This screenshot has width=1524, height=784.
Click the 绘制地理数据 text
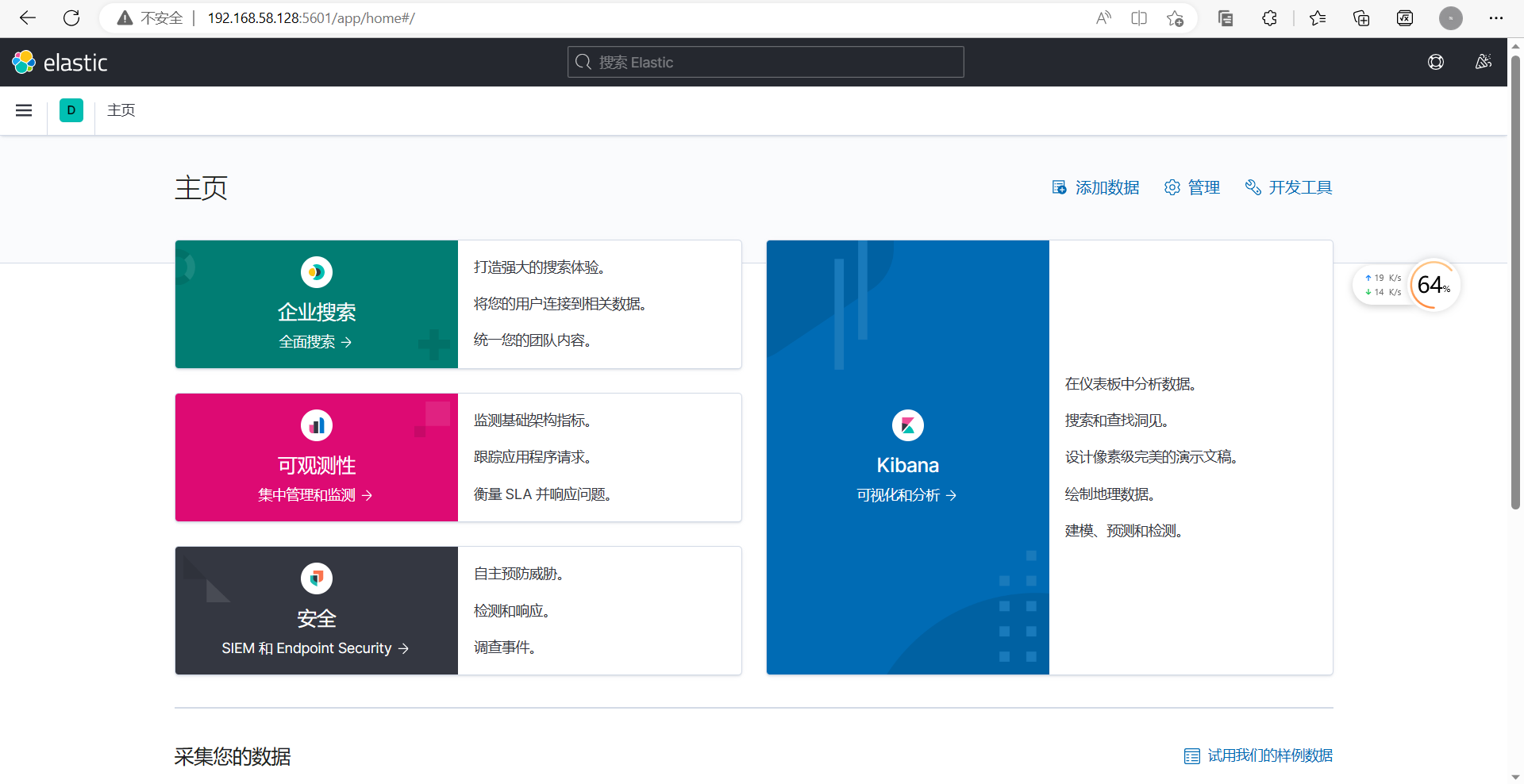pyautogui.click(x=1110, y=494)
